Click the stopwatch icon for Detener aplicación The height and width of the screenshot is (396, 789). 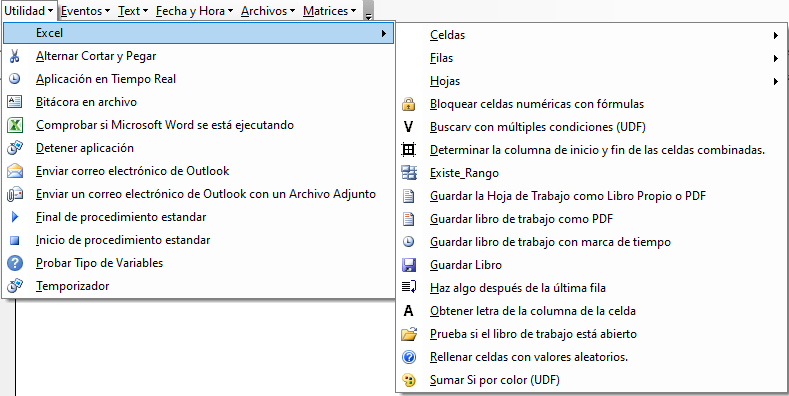(x=15, y=148)
